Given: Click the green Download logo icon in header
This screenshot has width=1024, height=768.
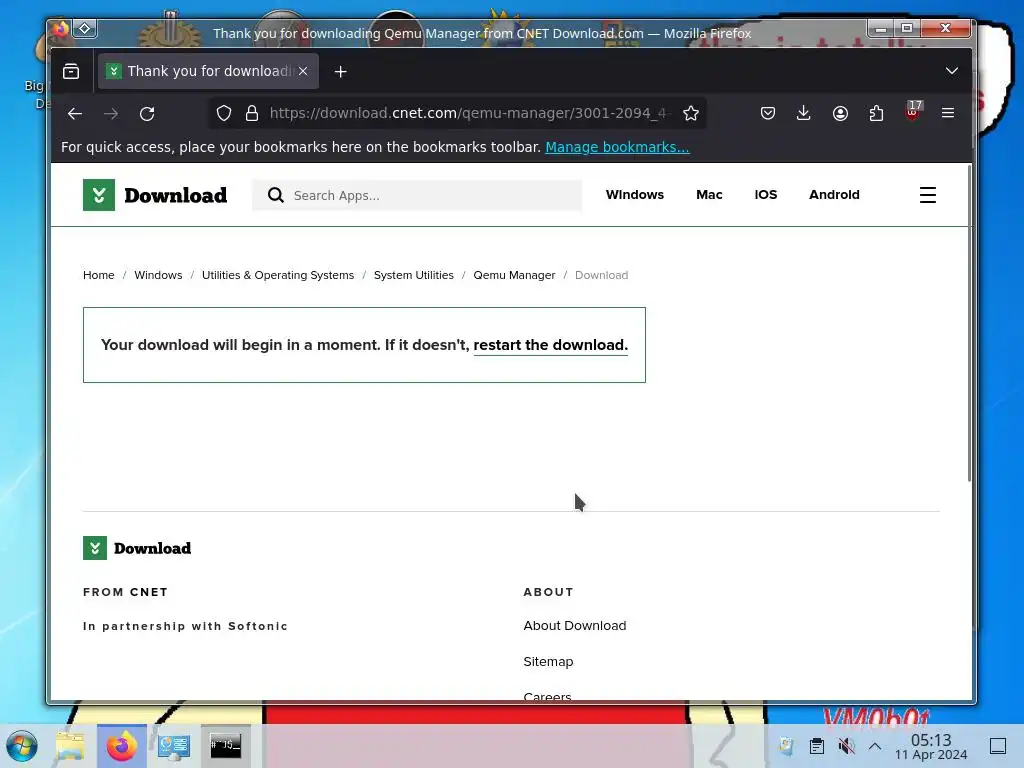Looking at the screenshot, I should [99, 195].
